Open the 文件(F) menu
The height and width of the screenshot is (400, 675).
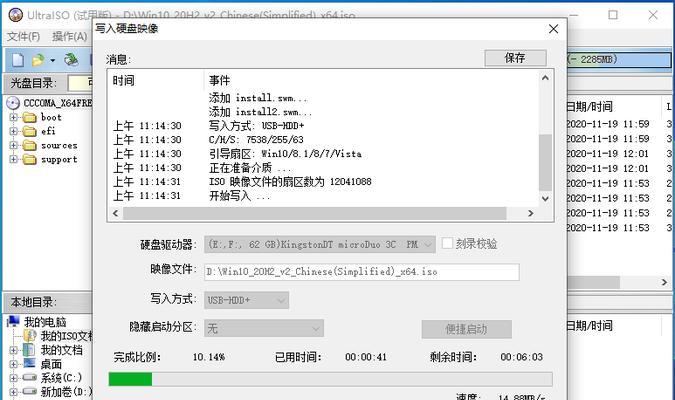tap(24, 37)
